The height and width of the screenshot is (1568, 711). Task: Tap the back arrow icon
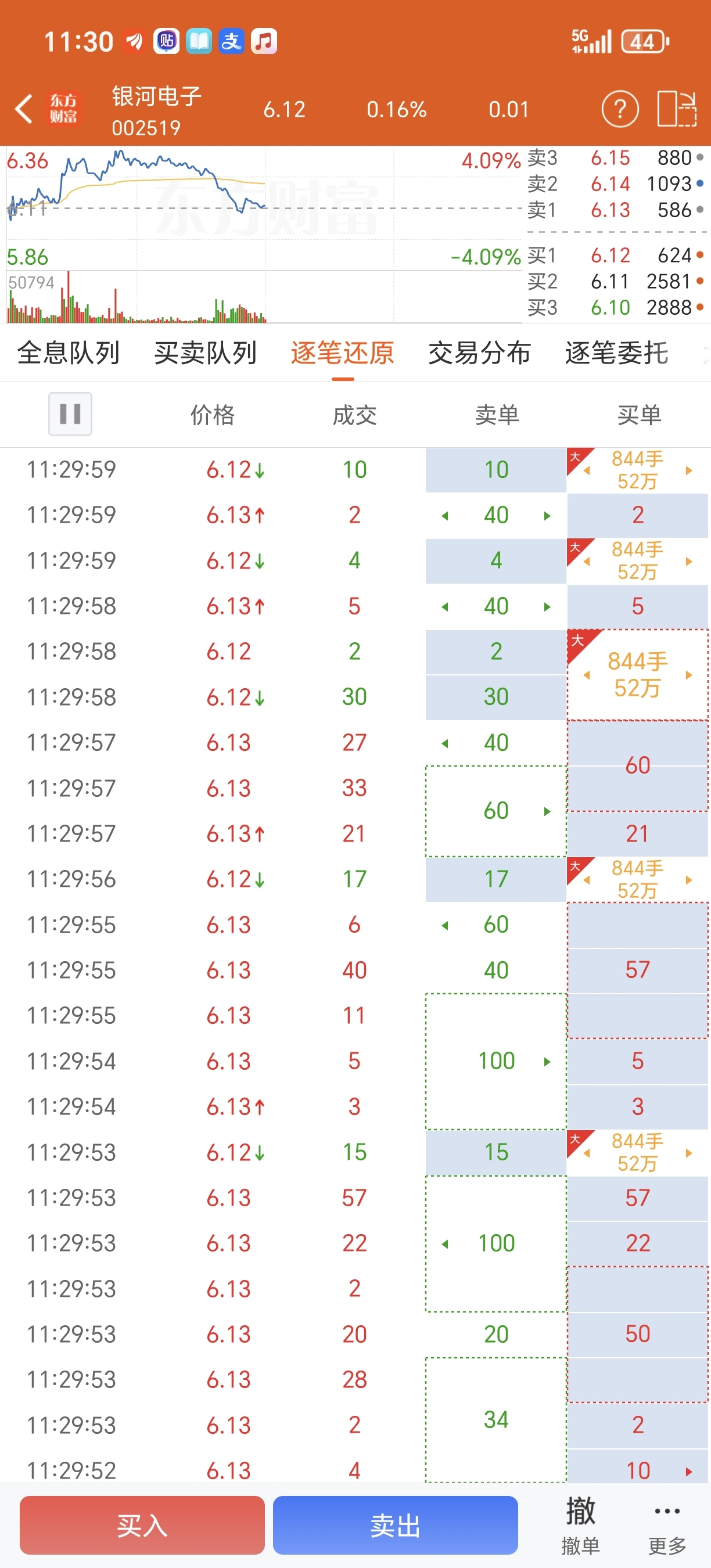tap(24, 110)
